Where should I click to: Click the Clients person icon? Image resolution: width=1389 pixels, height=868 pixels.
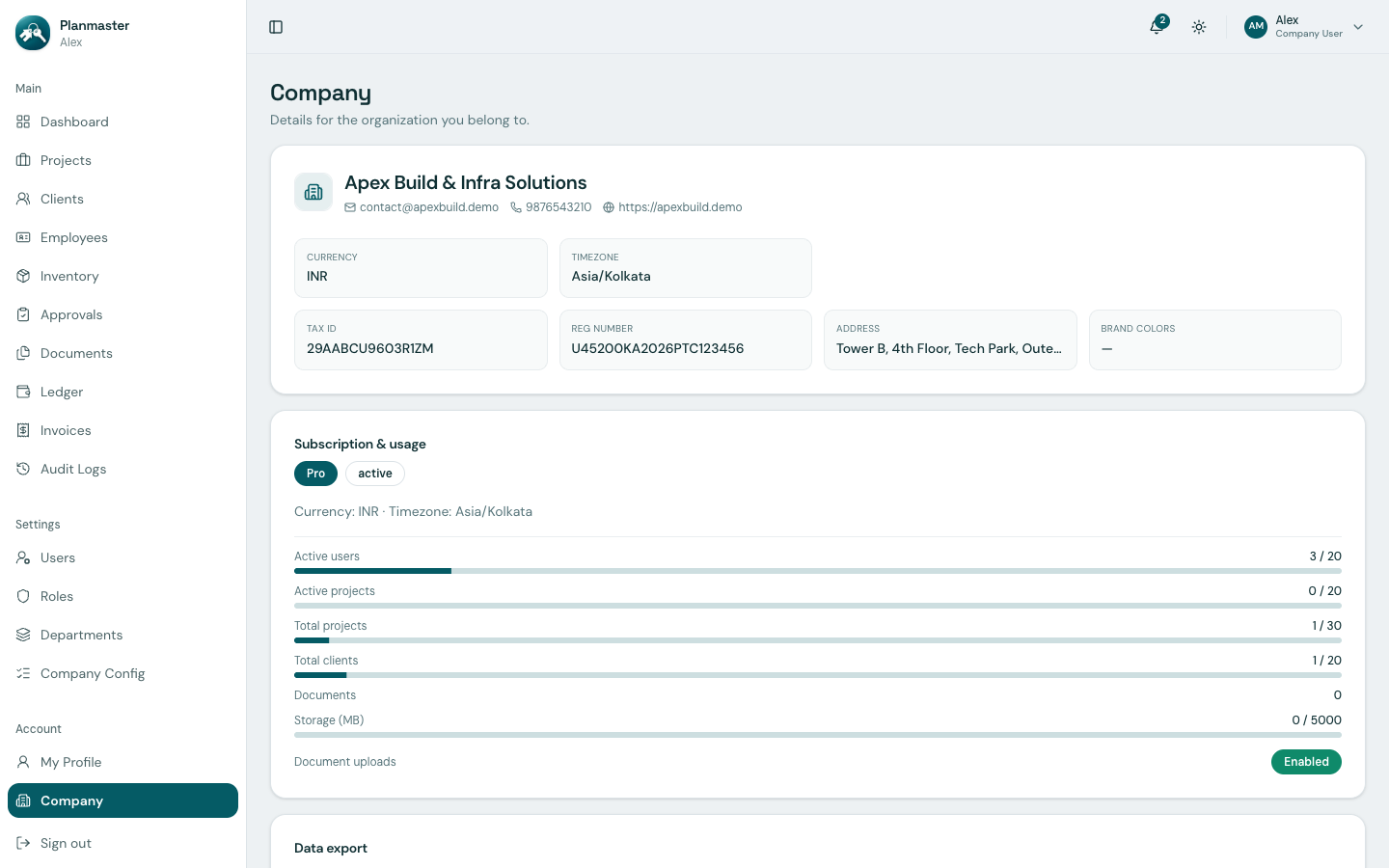(x=23, y=199)
